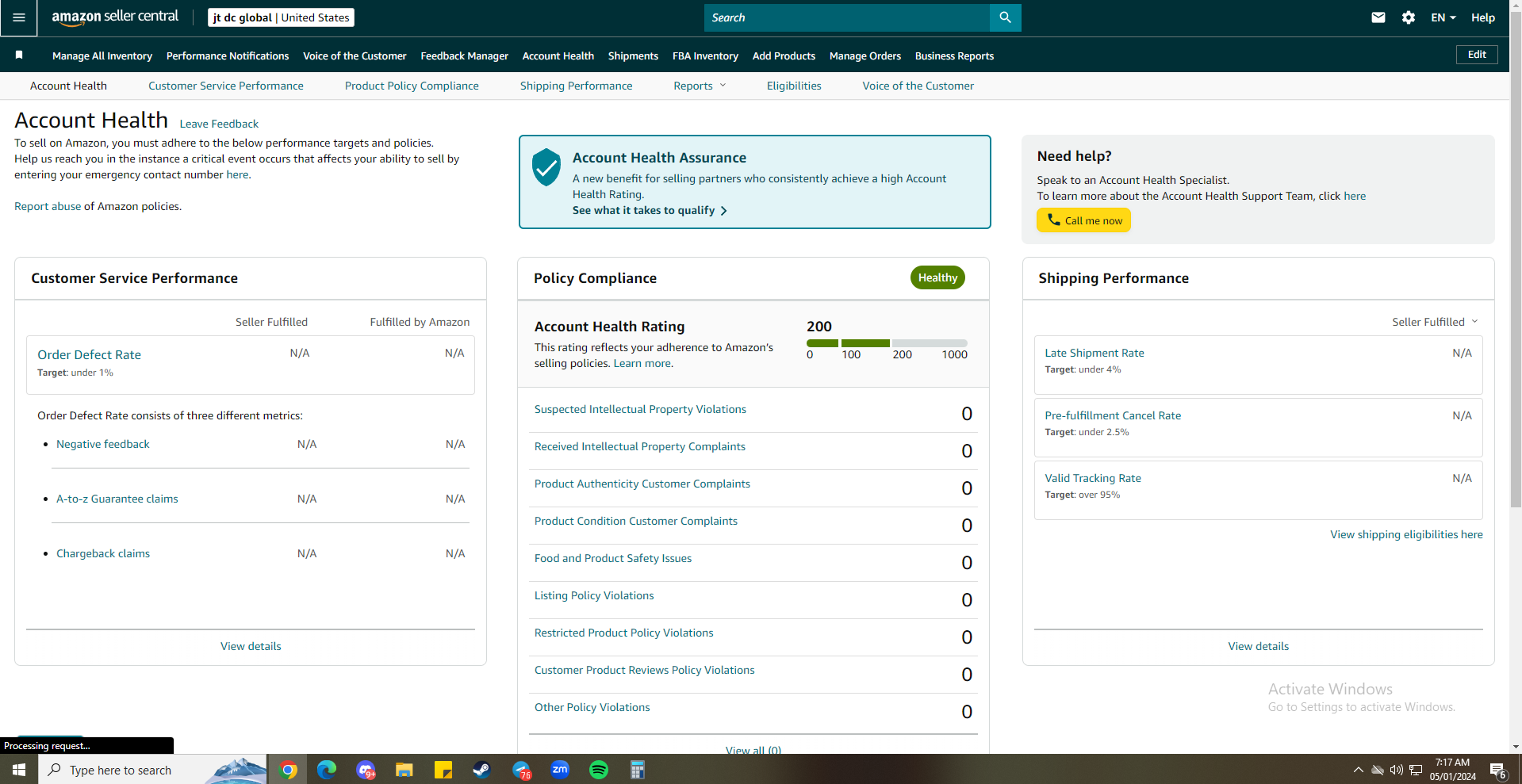1522x784 pixels.
Task: Open Restricted Product Policy Violations
Action: (624, 633)
